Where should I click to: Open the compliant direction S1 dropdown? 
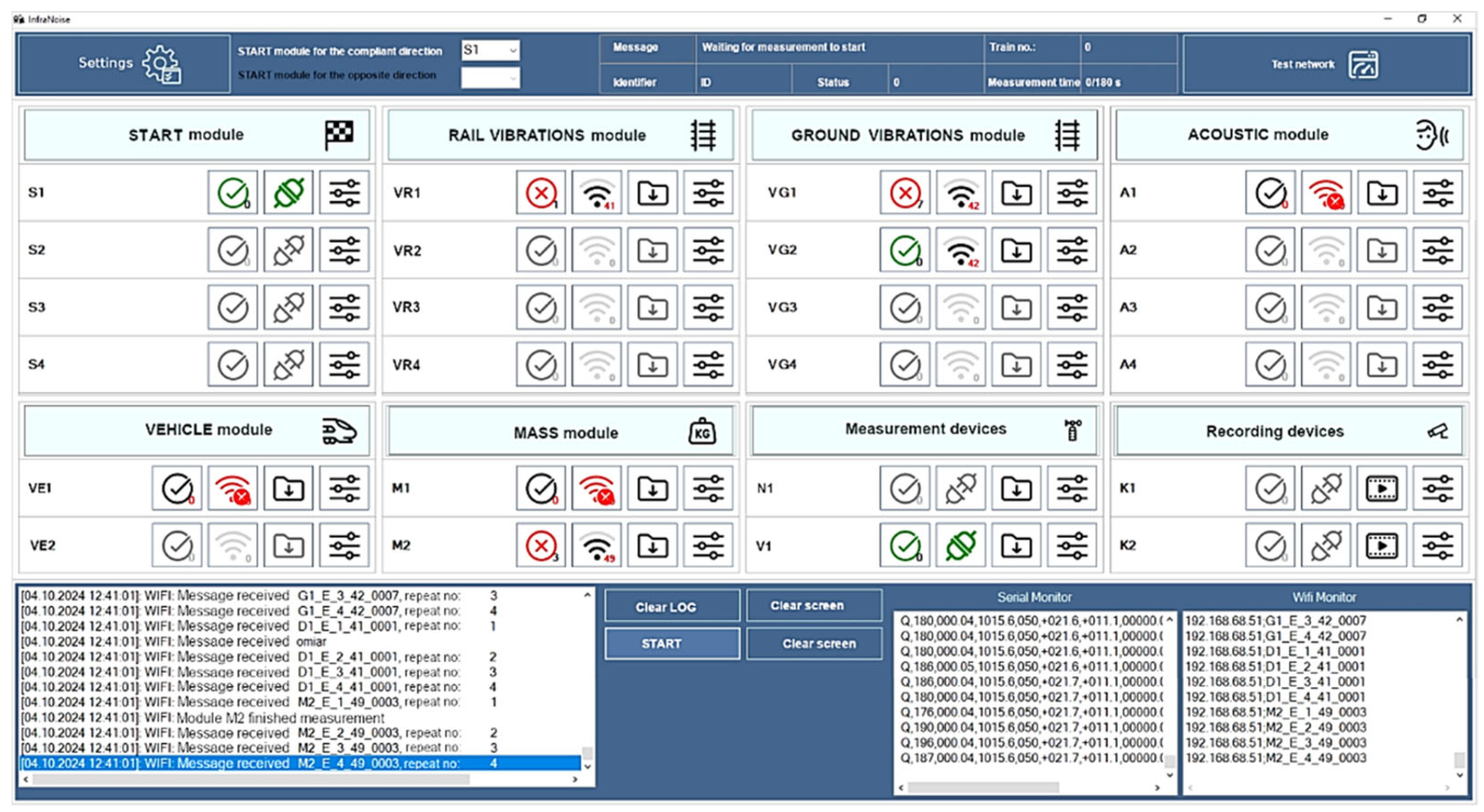[x=490, y=50]
